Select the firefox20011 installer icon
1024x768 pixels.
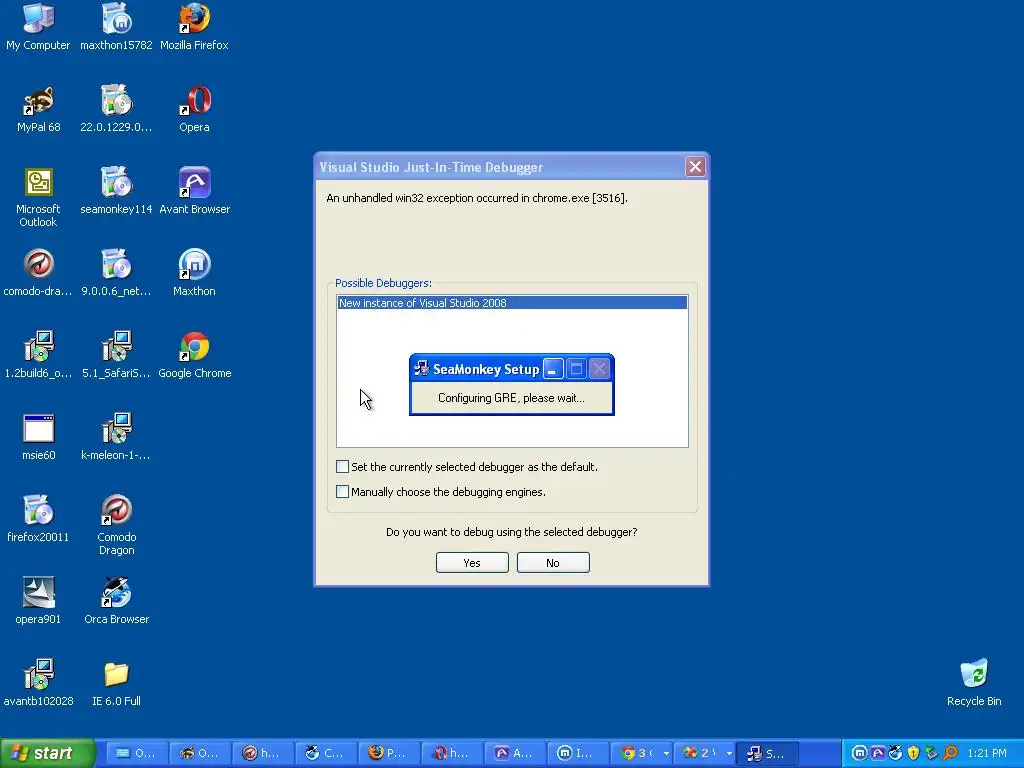click(x=38, y=519)
